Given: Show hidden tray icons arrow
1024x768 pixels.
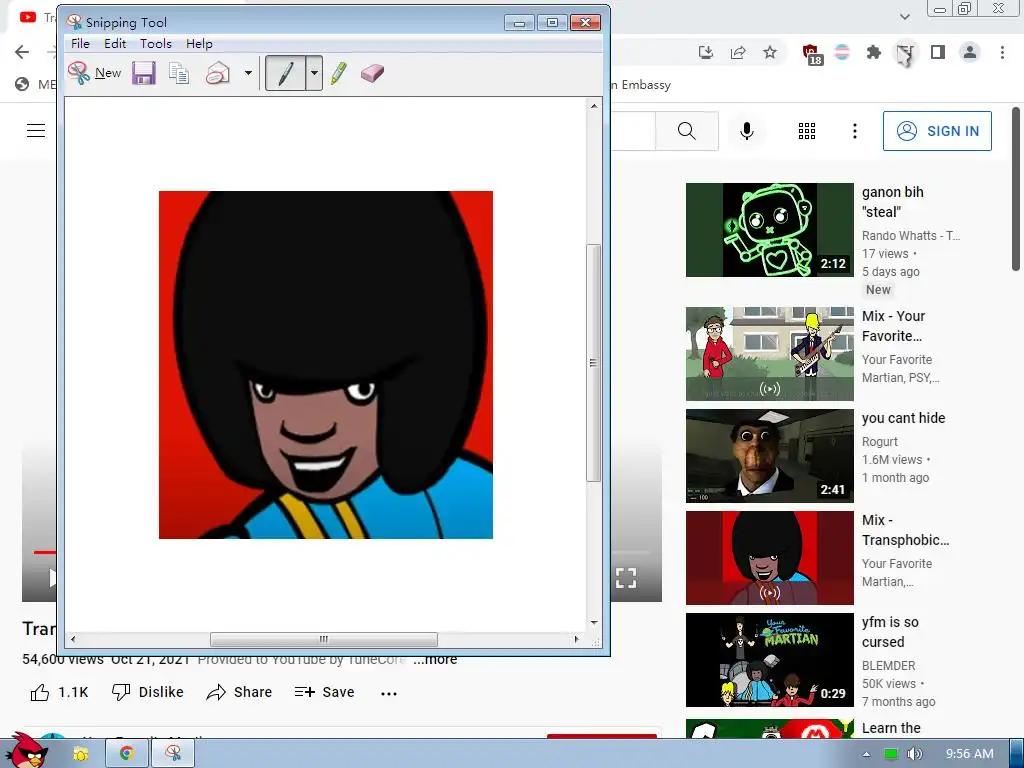Looking at the screenshot, I should click(x=867, y=754).
